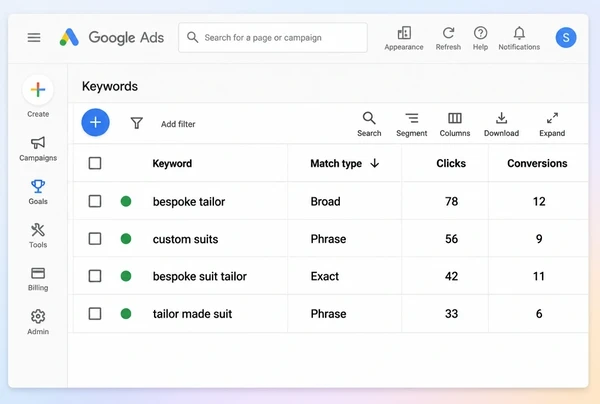Click Add filter text

(x=178, y=124)
